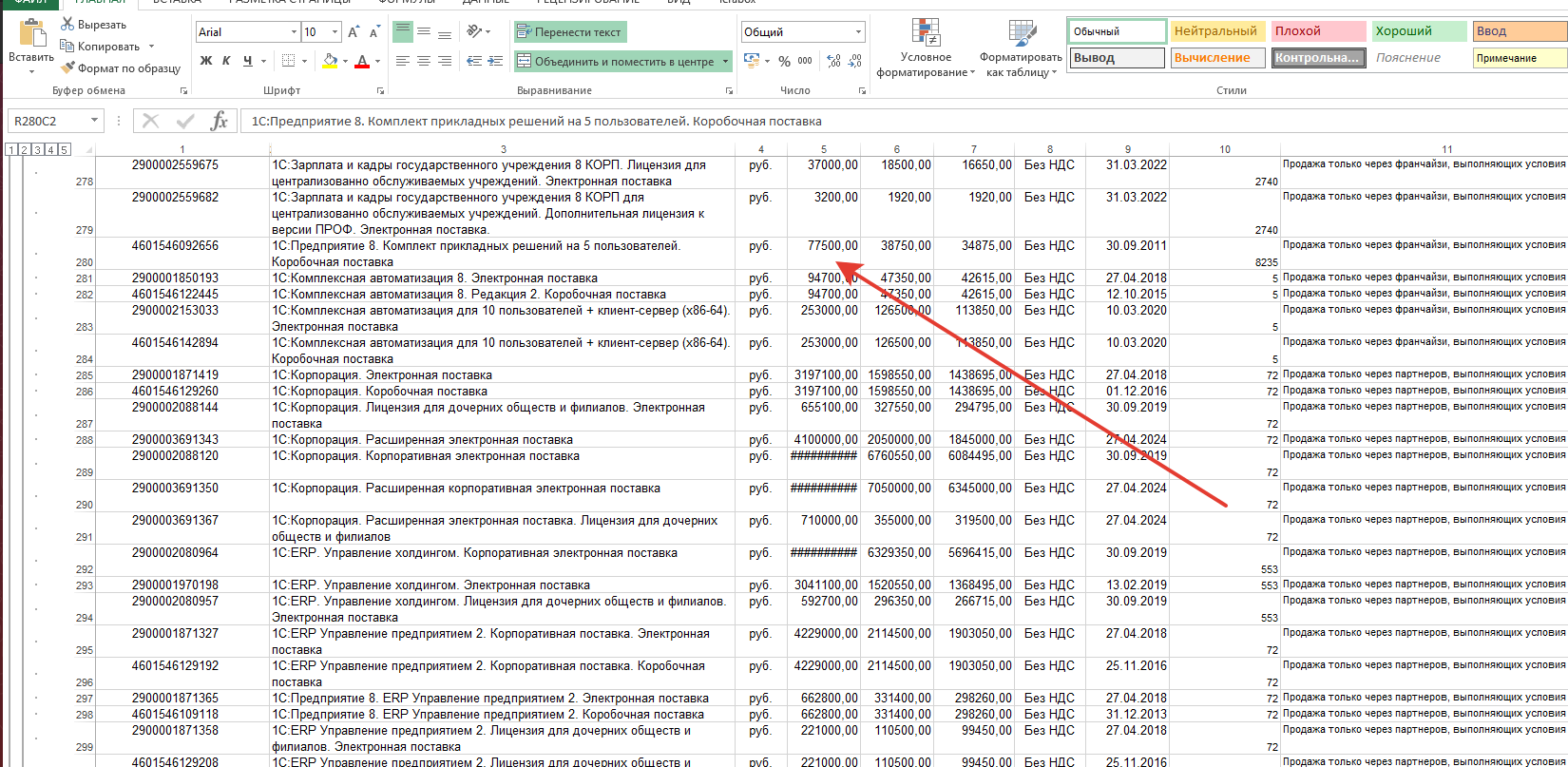
Task: Increase the number of decimal places
Action: tap(834, 61)
